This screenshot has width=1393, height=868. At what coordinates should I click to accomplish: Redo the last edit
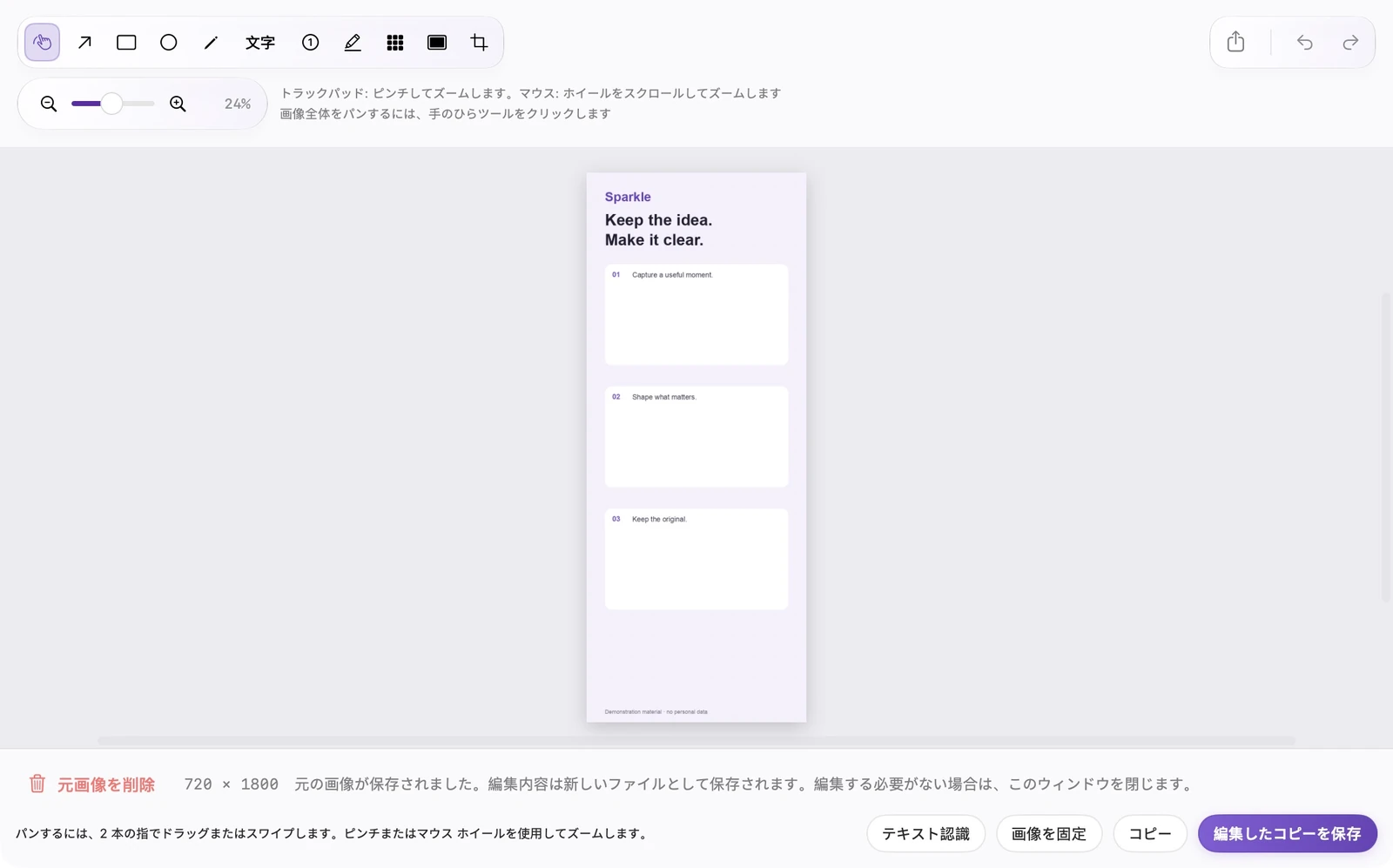click(x=1350, y=42)
